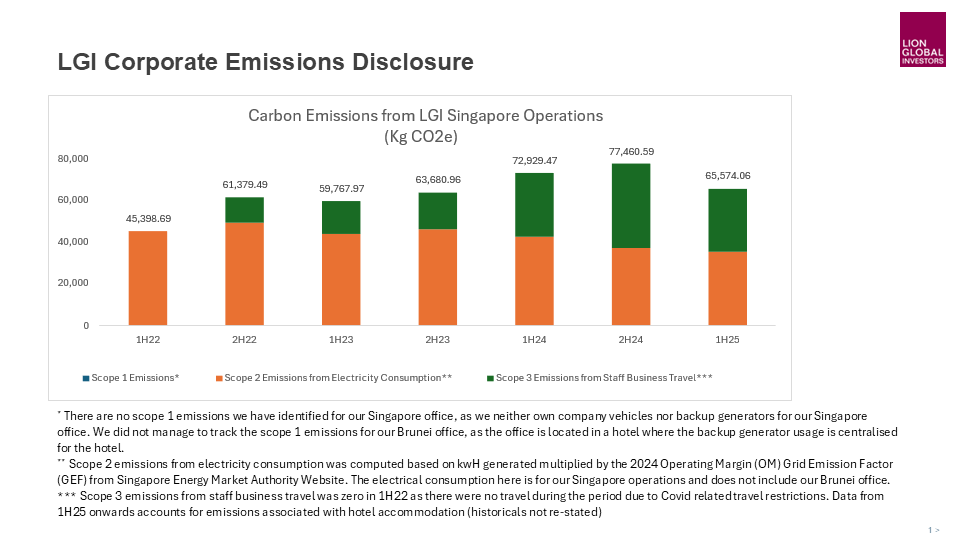Click the green segment of the 1H24 bar
This screenshot has width=960, height=540.
(534, 204)
